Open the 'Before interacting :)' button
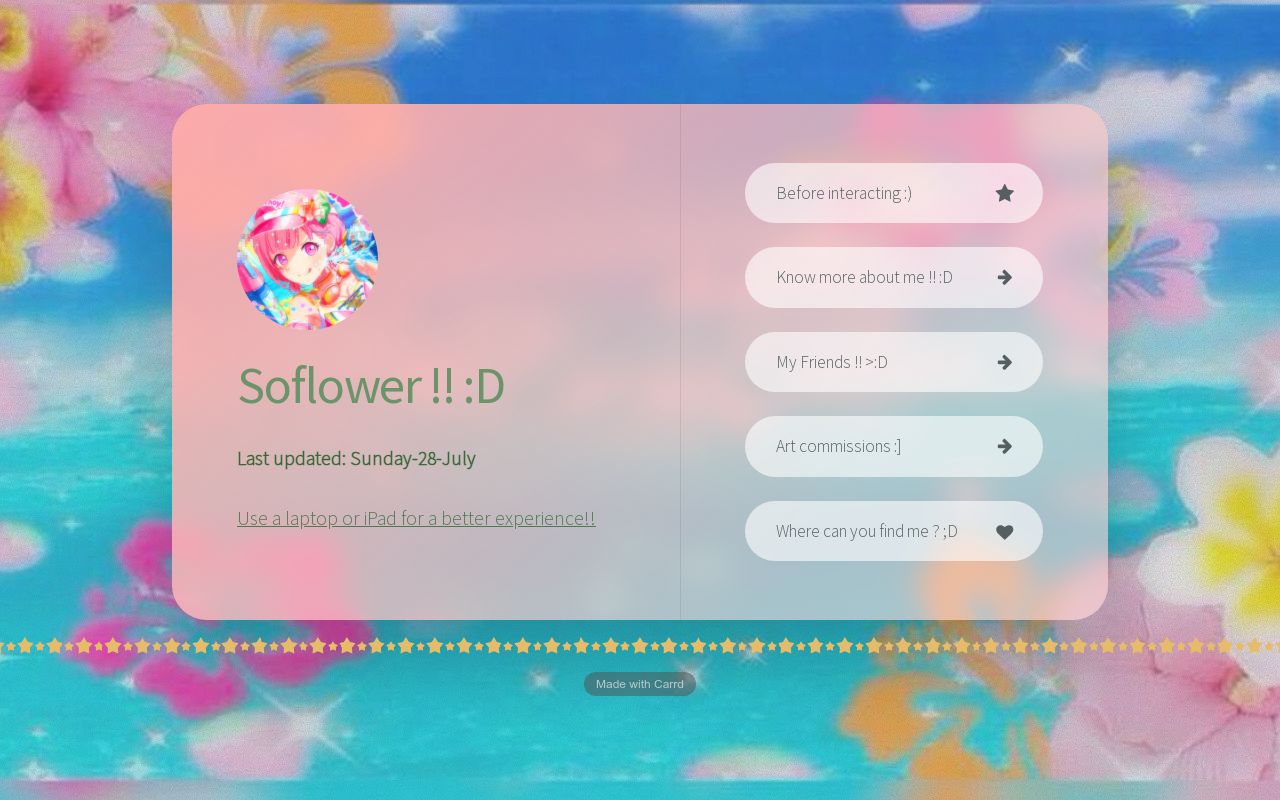This screenshot has width=1280, height=800. point(894,193)
